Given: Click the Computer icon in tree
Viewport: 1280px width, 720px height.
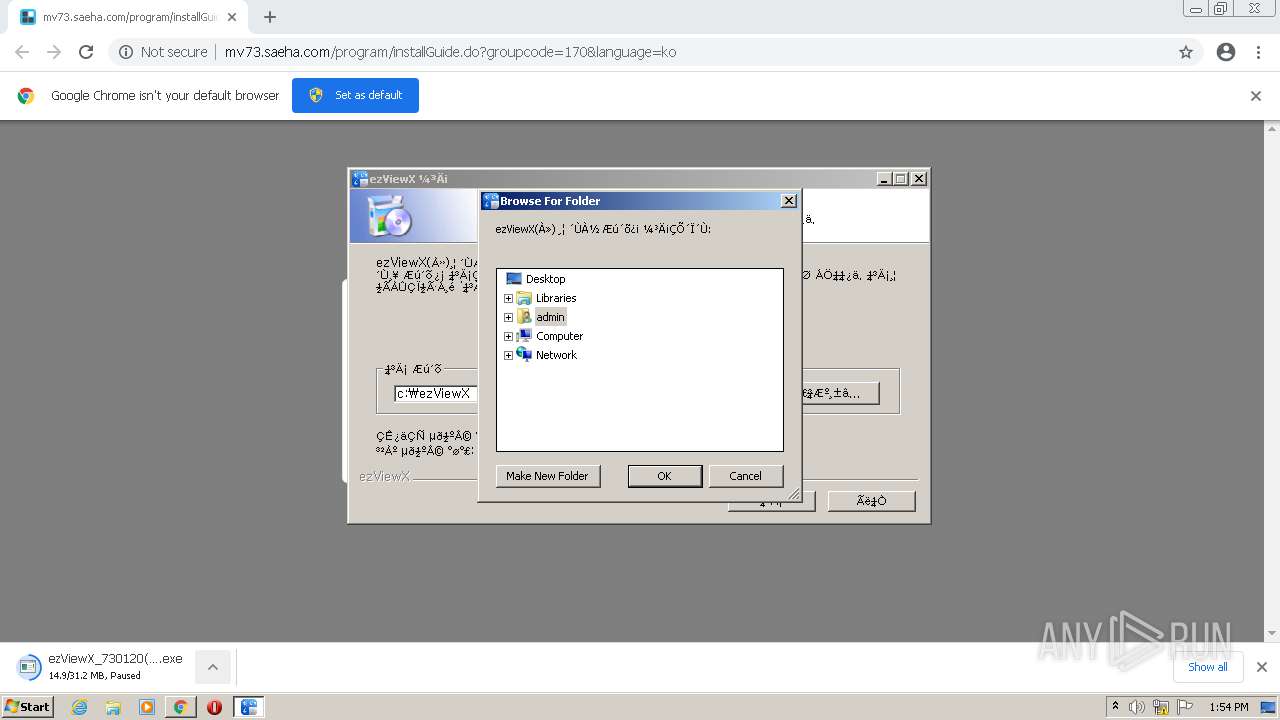Looking at the screenshot, I should pyautogui.click(x=524, y=336).
